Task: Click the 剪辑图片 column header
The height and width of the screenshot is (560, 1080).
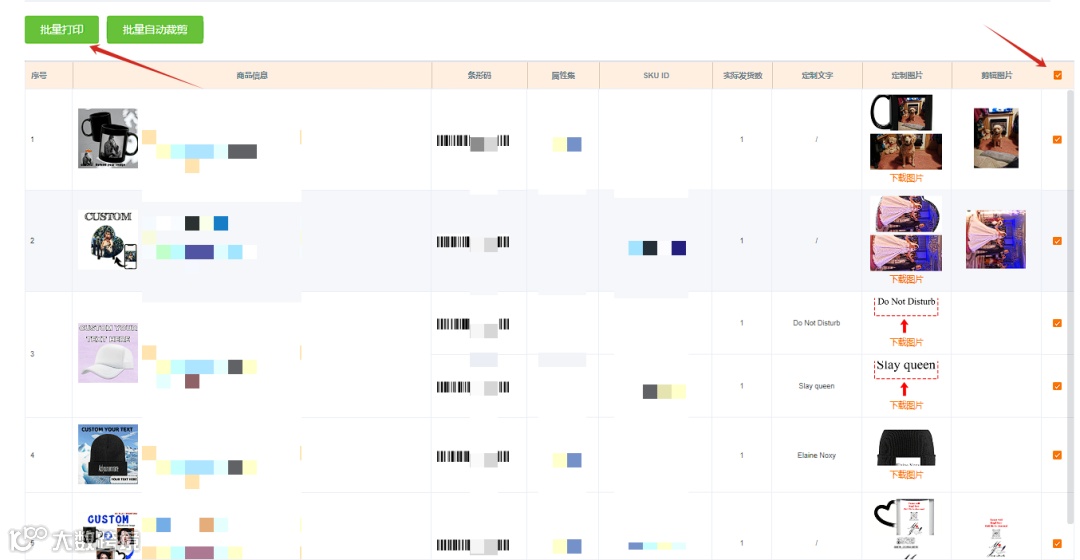Action: tap(997, 75)
